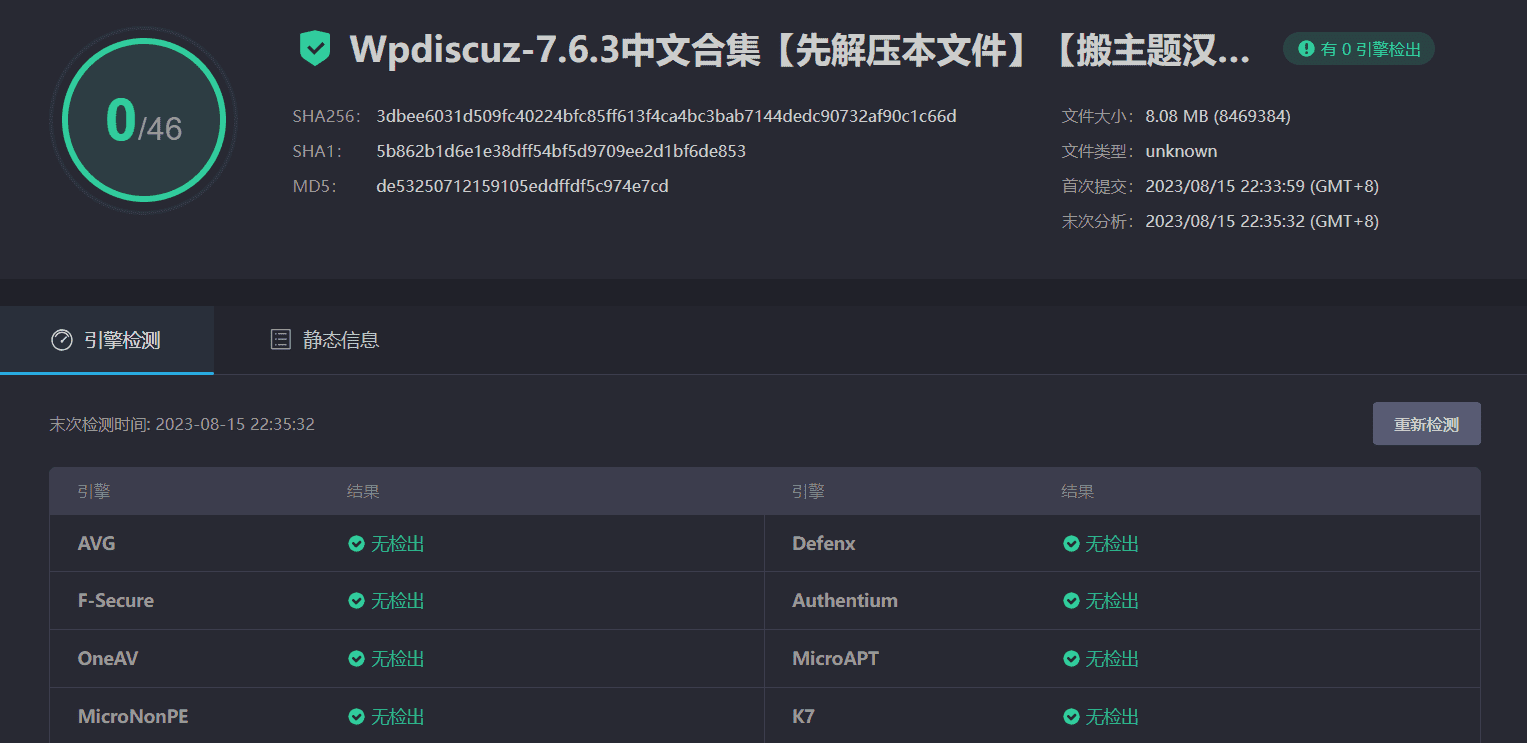Click the SHA1 label

pos(318,151)
